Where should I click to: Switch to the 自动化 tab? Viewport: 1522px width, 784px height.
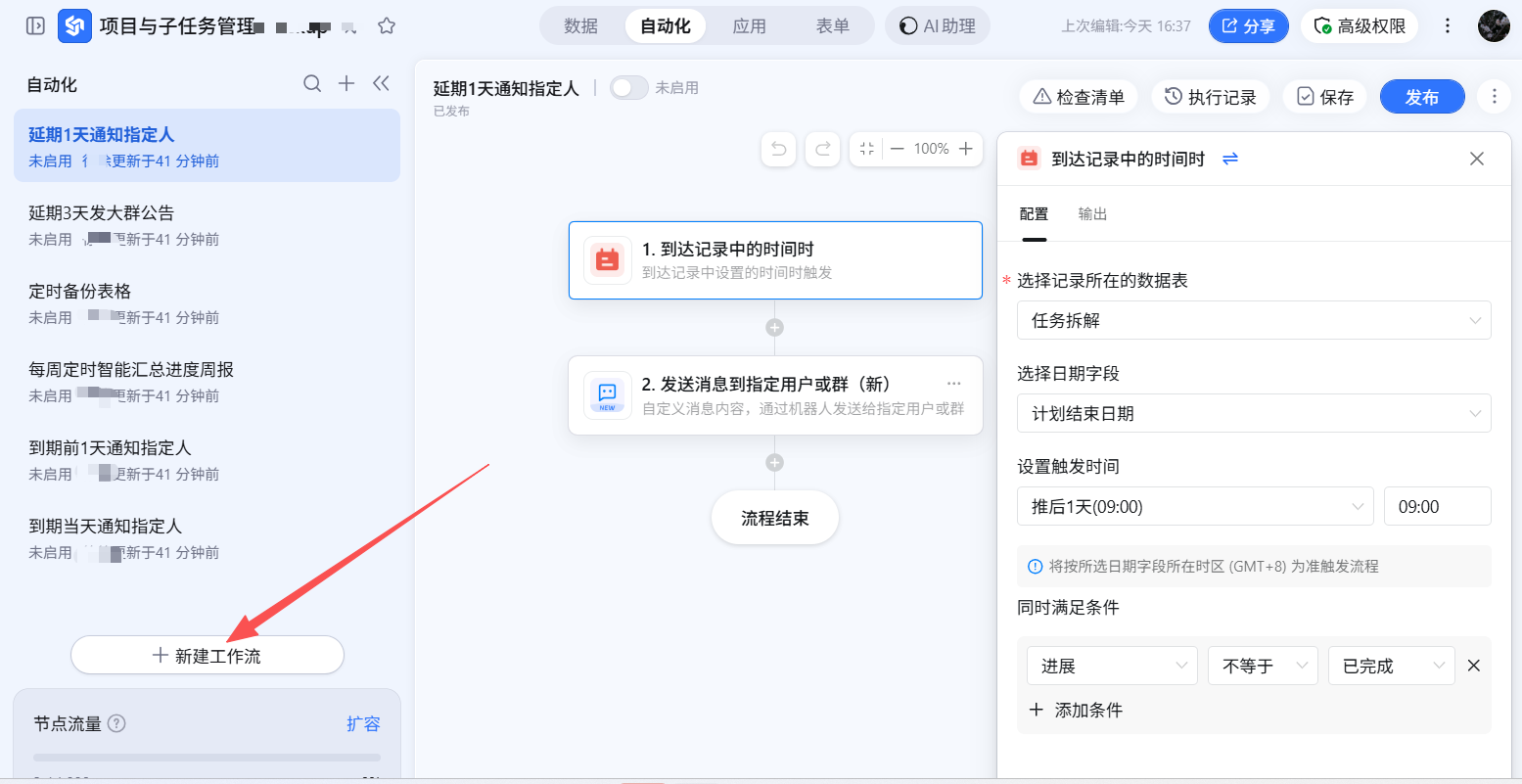click(666, 26)
